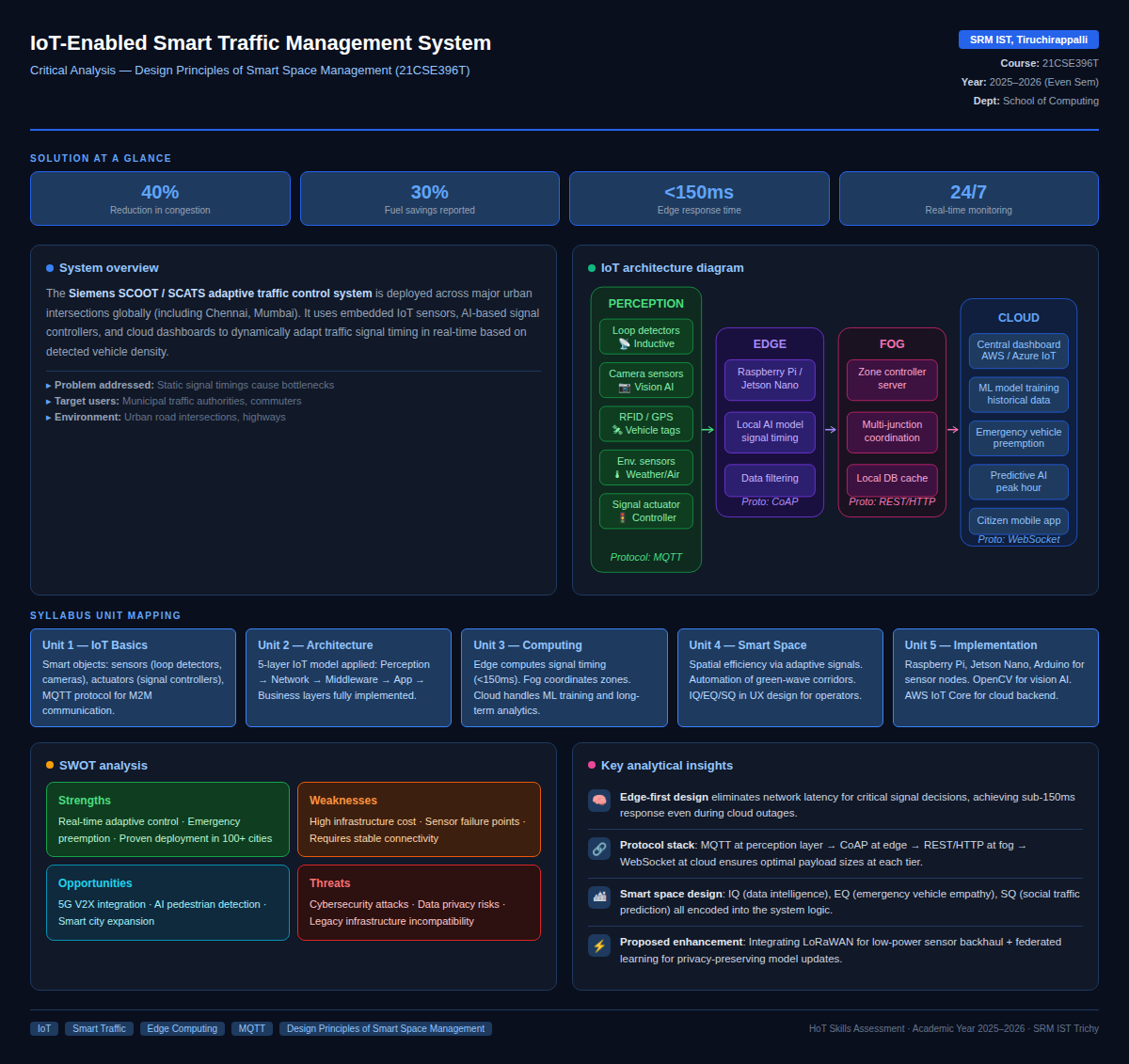
Task: Click the traffic light icon in Signal actuator node
Action: tap(623, 517)
